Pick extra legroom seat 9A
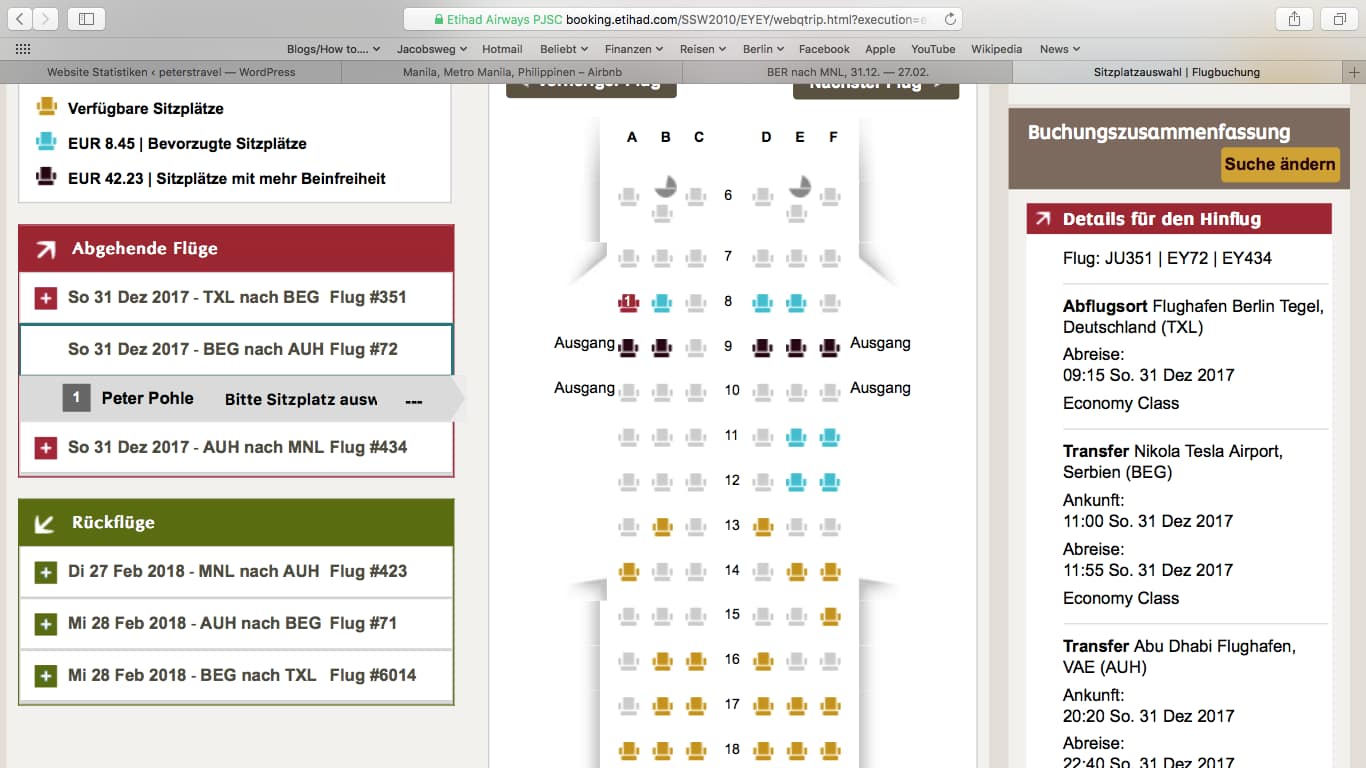Image resolution: width=1366 pixels, height=768 pixels. coord(628,347)
